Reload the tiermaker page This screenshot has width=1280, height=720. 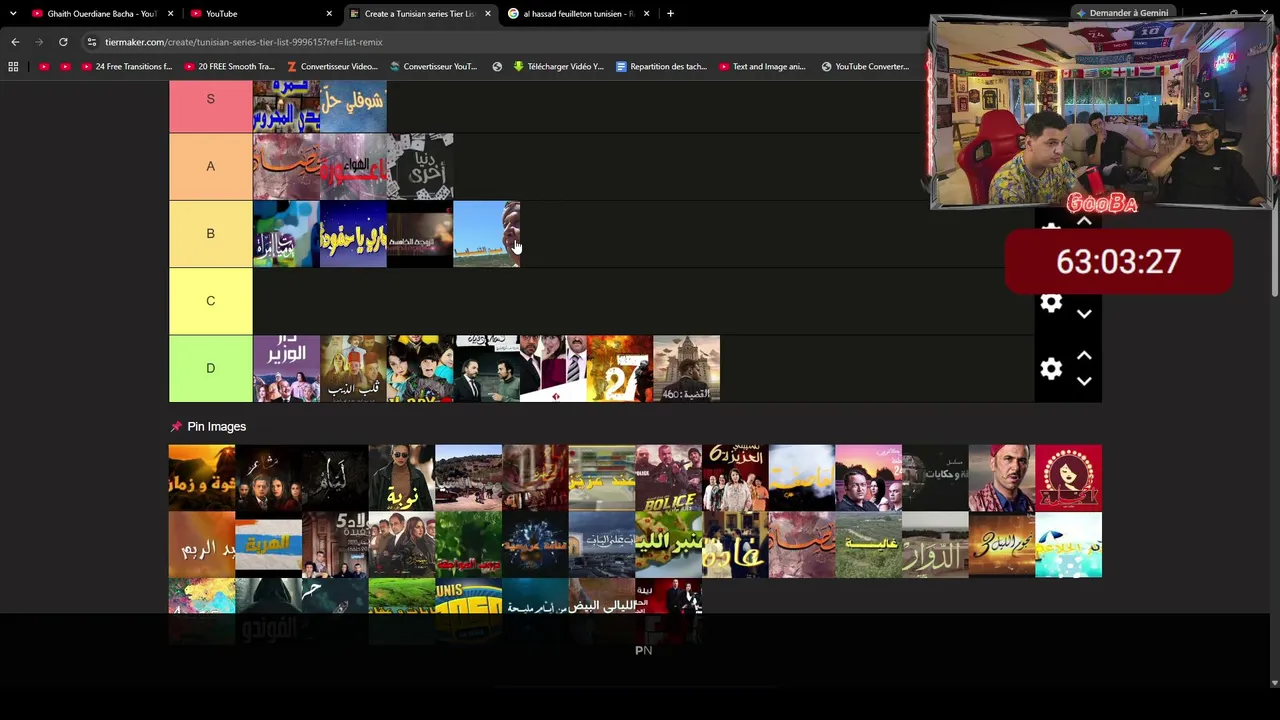coord(63,42)
